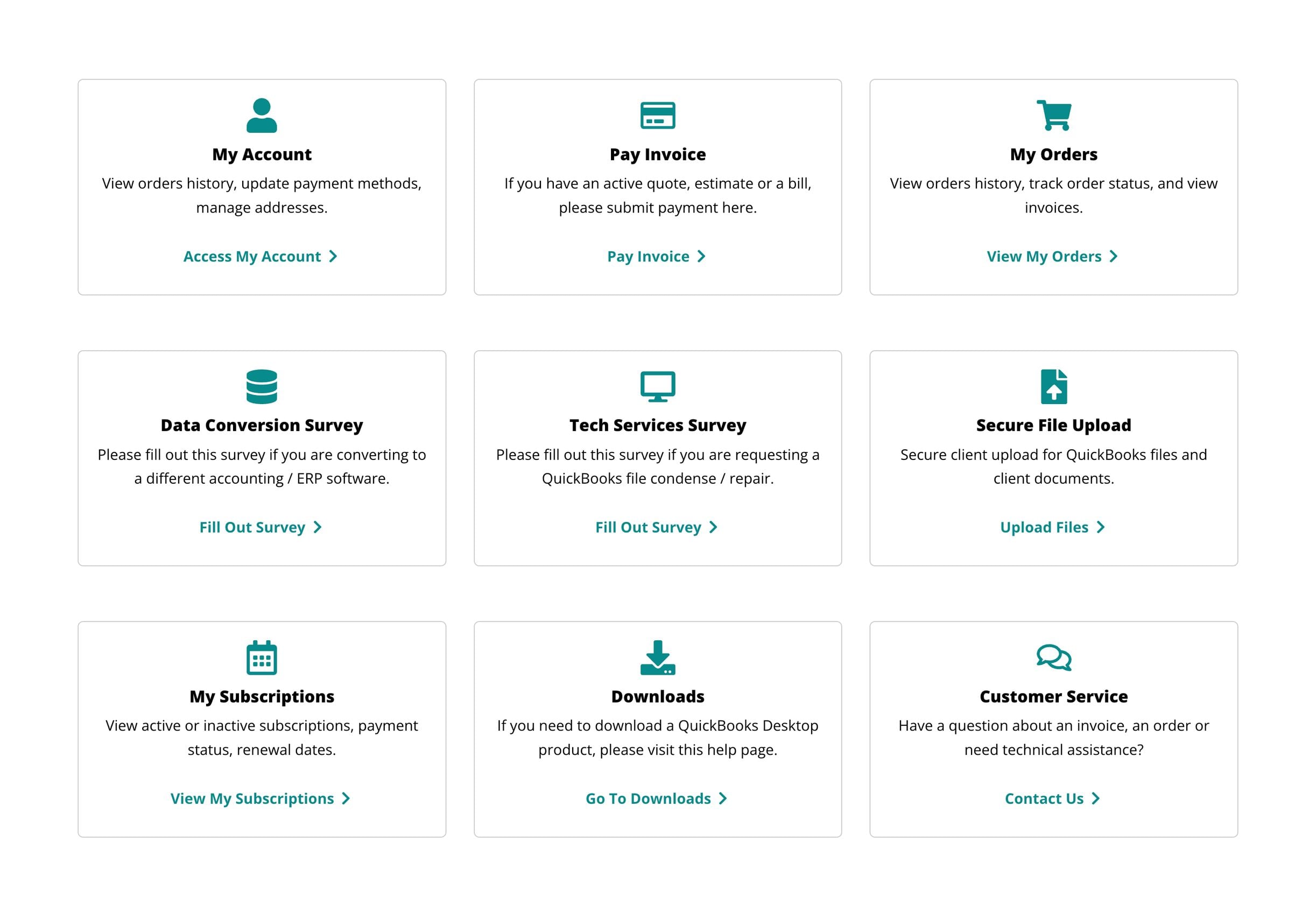Click the Customer Service chat bubbles icon

click(1053, 657)
